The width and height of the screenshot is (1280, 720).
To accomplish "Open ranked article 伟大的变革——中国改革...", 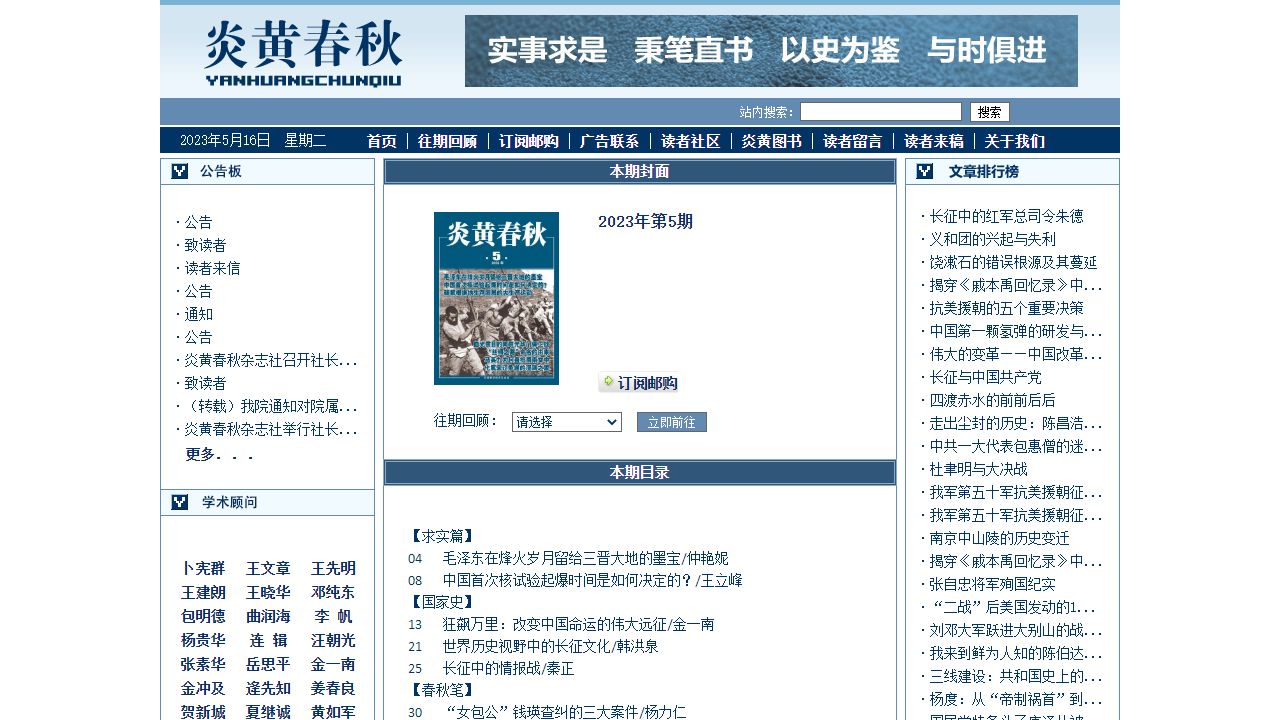I will (1016, 354).
